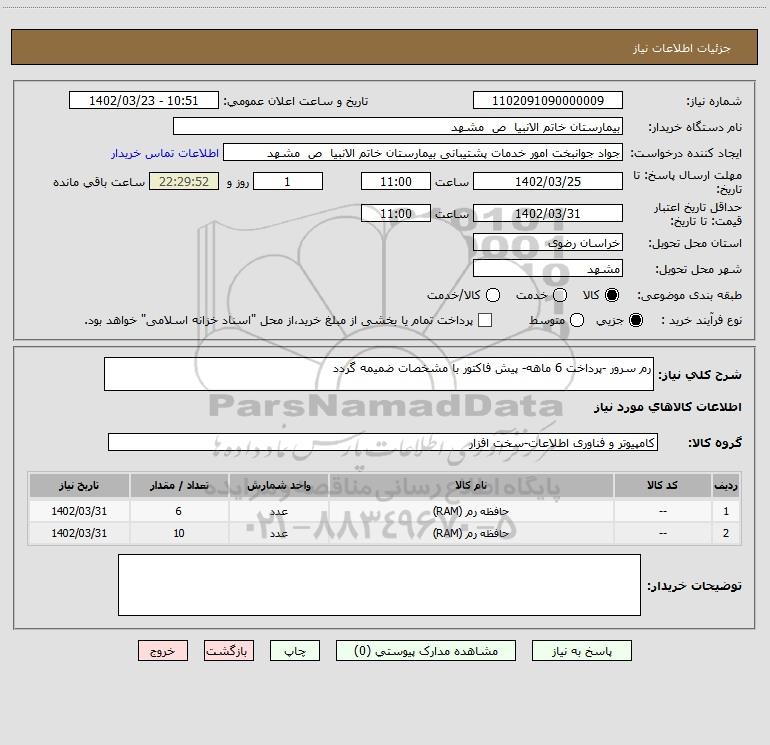770x745 pixels.
Task: Click the بازگشت back button
Action: pos(229,651)
